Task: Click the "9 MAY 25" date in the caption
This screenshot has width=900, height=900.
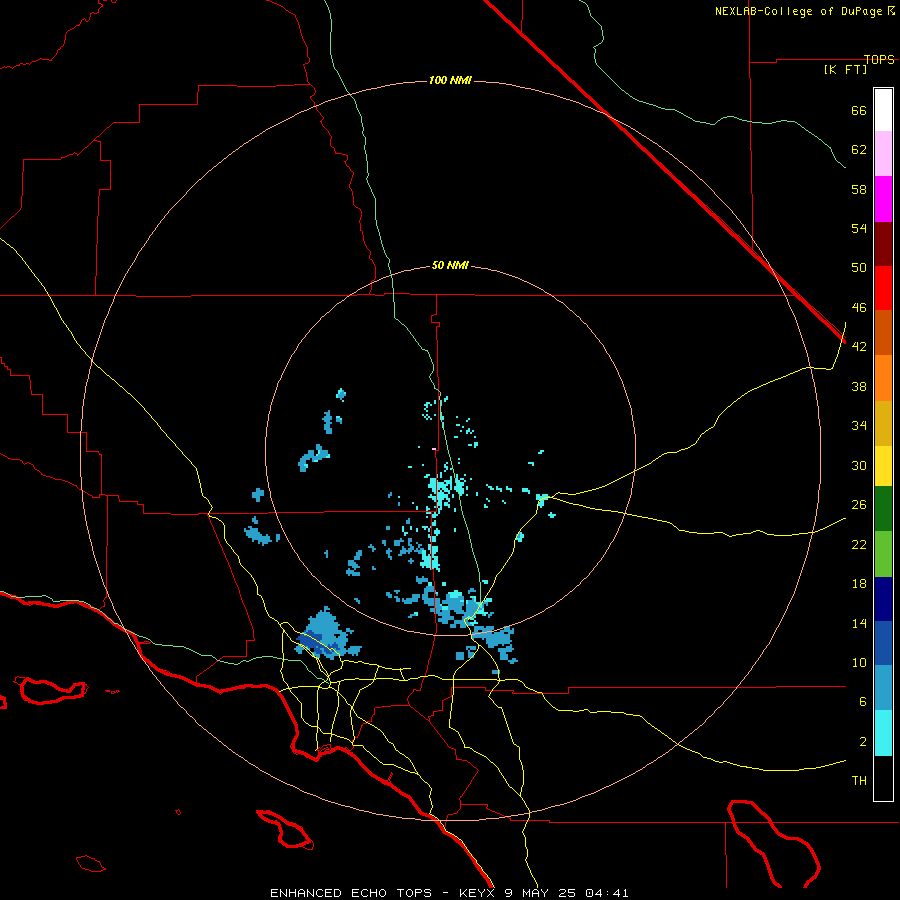Action: click(541, 893)
